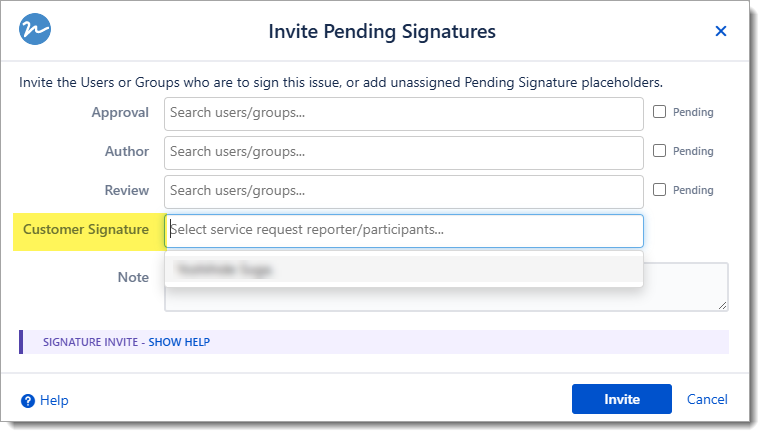Screen dimensions: 765x437
Task: Click the Customer Signature participants field
Action: pos(403,230)
